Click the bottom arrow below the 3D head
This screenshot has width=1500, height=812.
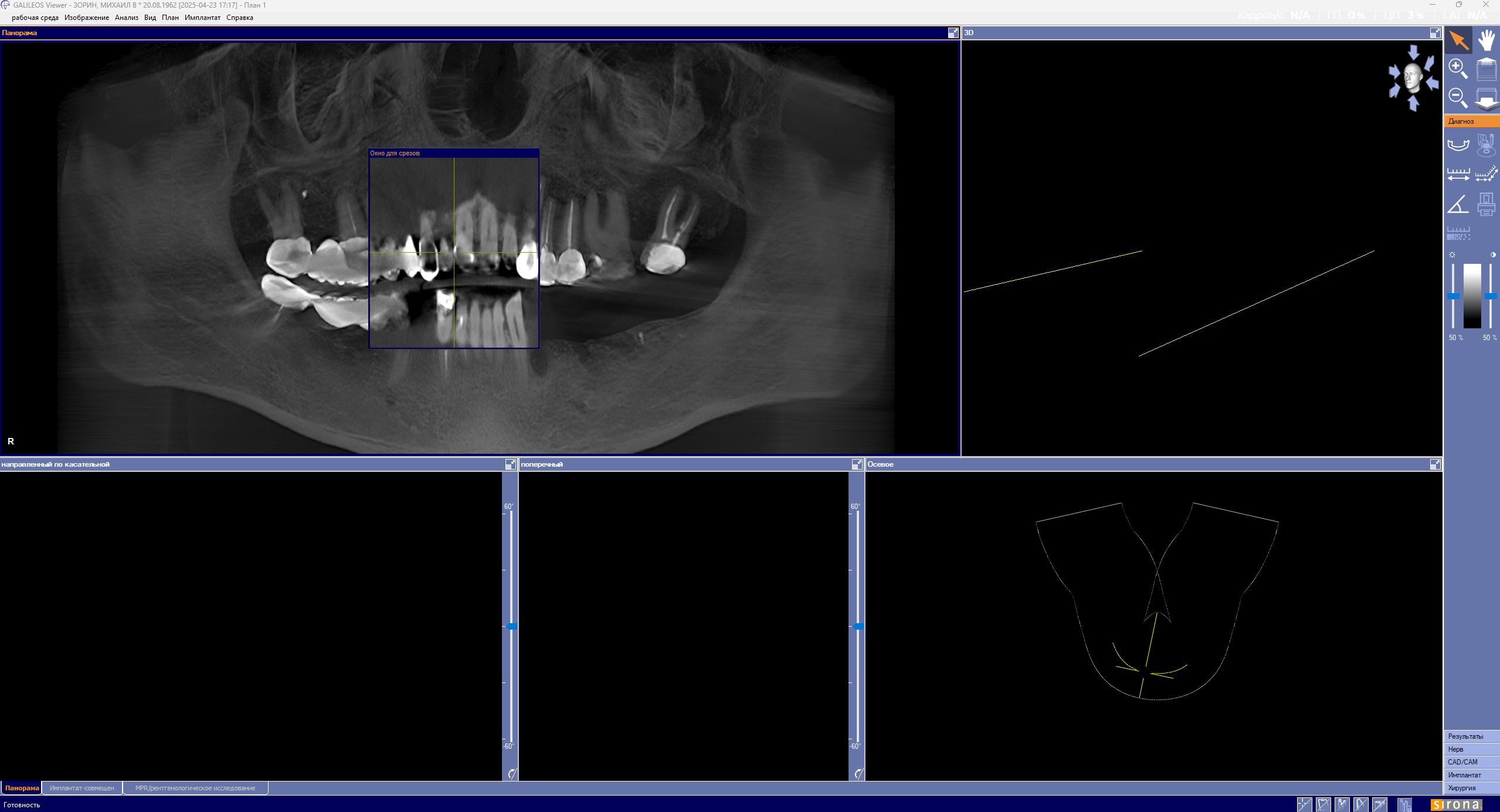click(x=1413, y=104)
